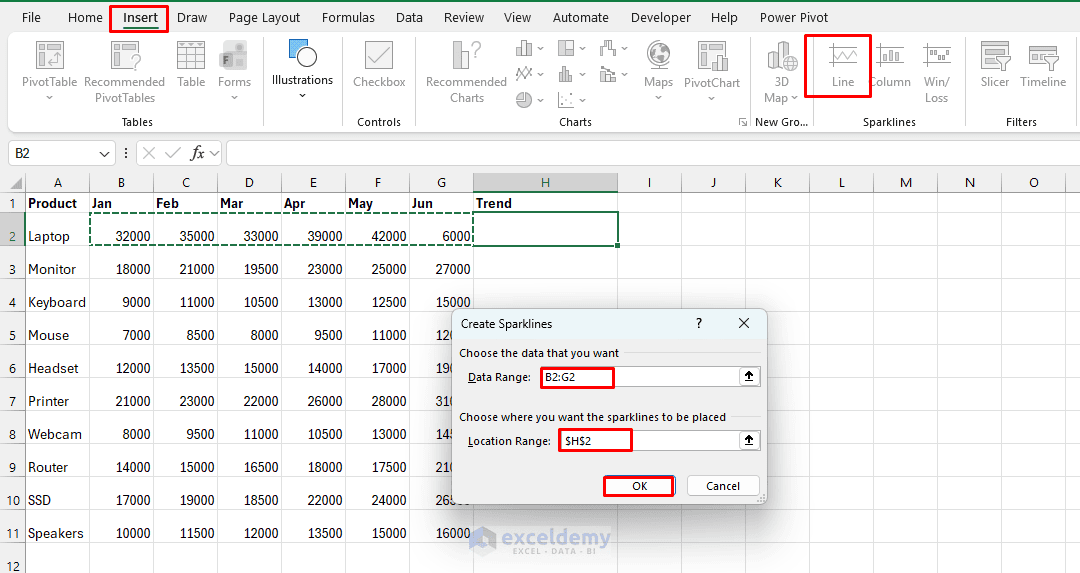Open the Maps dropdown
This screenshot has height=573, width=1080.
[658, 98]
